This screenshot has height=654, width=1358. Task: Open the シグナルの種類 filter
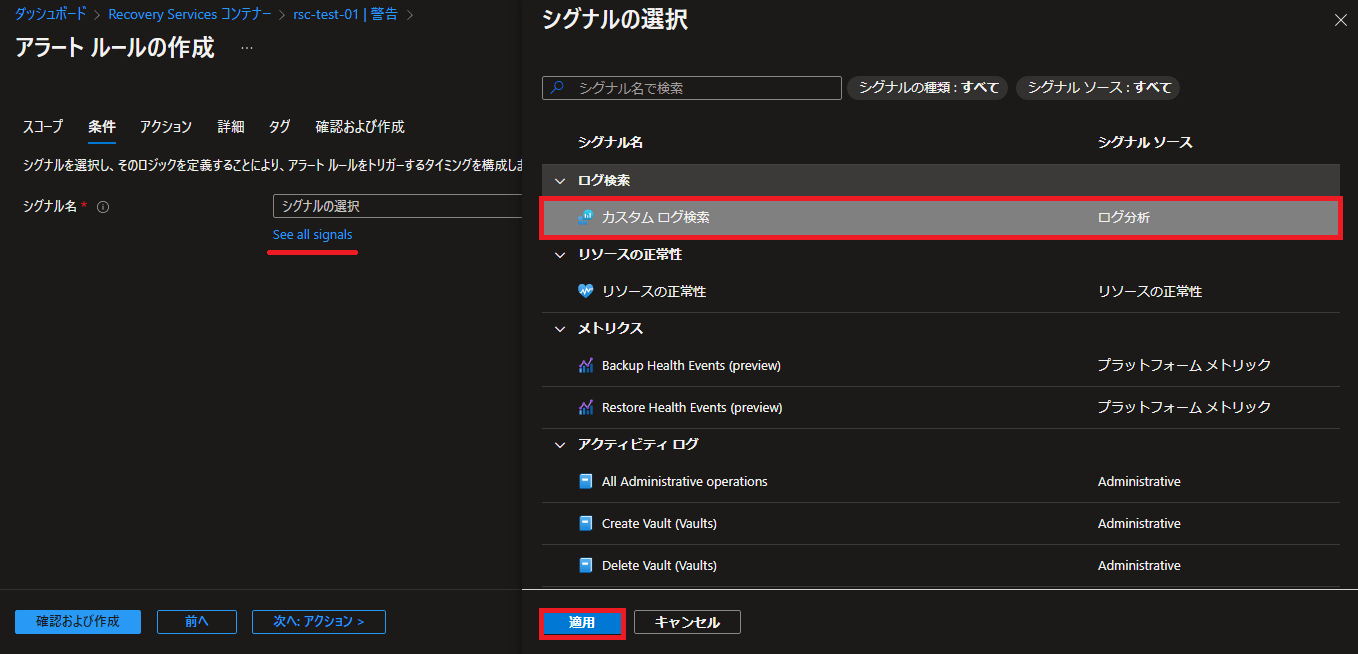pos(929,88)
